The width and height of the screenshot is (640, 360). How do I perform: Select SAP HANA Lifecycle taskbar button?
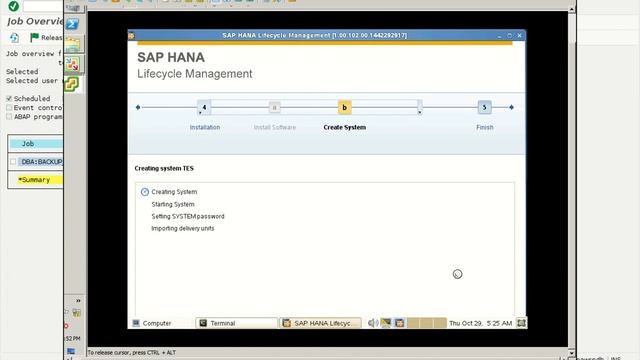(321, 323)
